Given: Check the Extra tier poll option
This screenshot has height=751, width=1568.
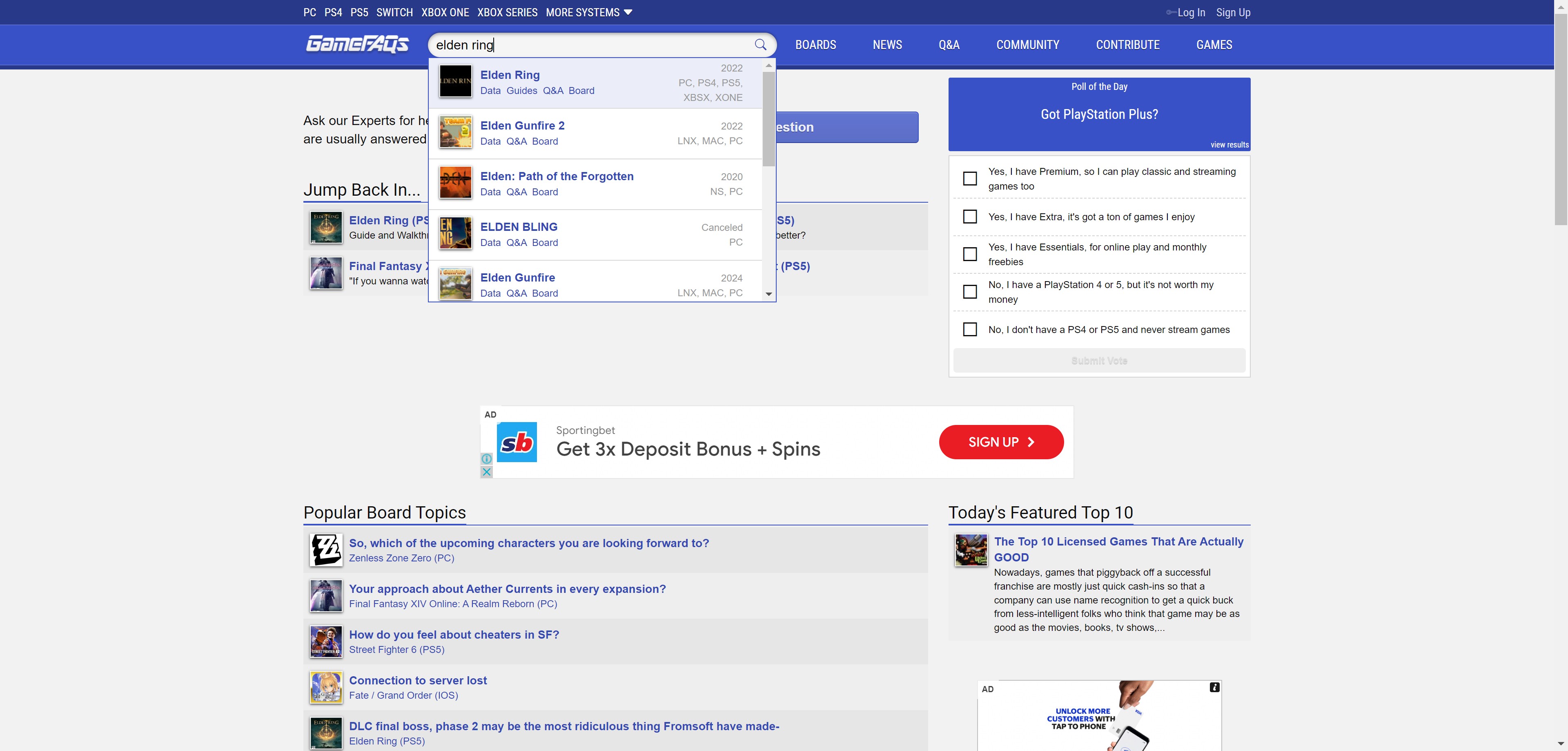Looking at the screenshot, I should tap(970, 217).
